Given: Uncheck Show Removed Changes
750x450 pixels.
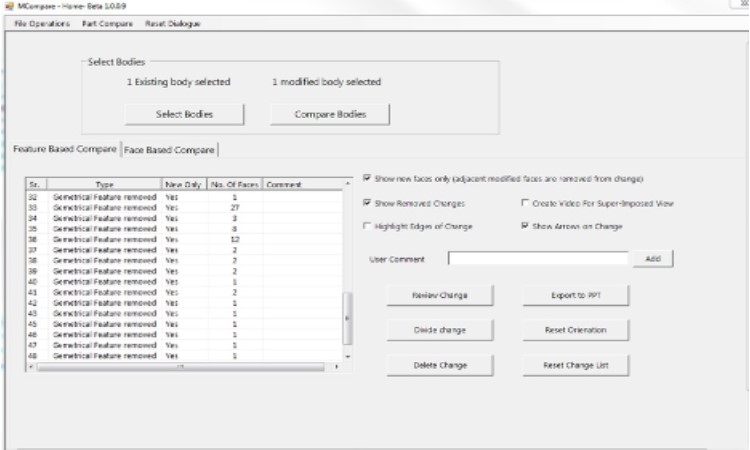Looking at the screenshot, I should coord(367,203).
